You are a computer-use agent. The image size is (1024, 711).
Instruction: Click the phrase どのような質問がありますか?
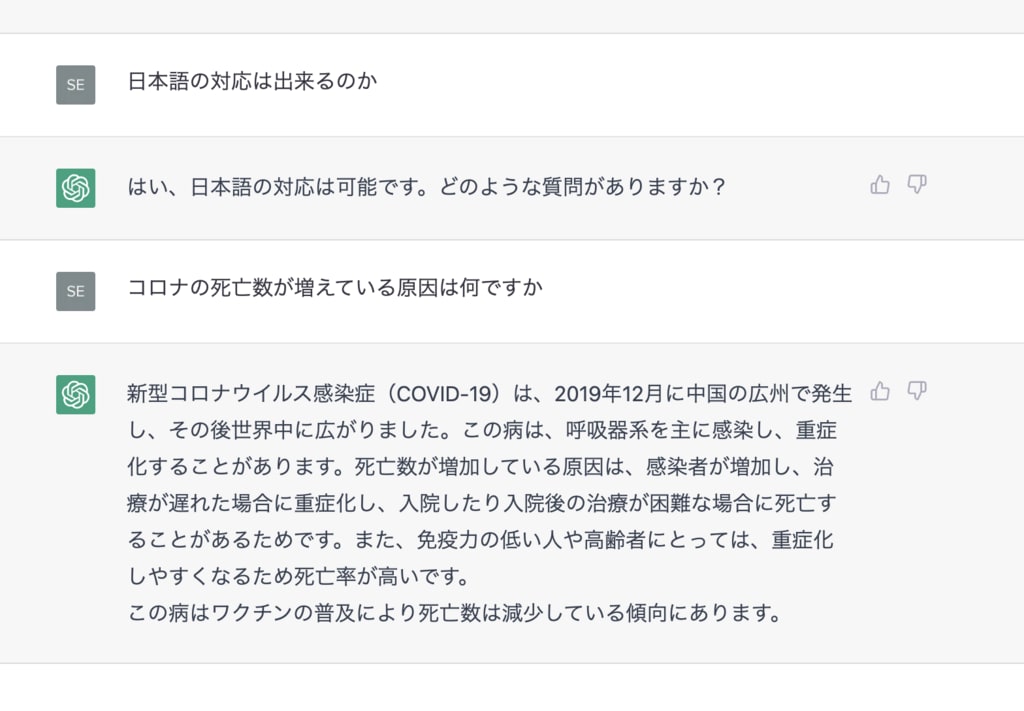tap(583, 187)
